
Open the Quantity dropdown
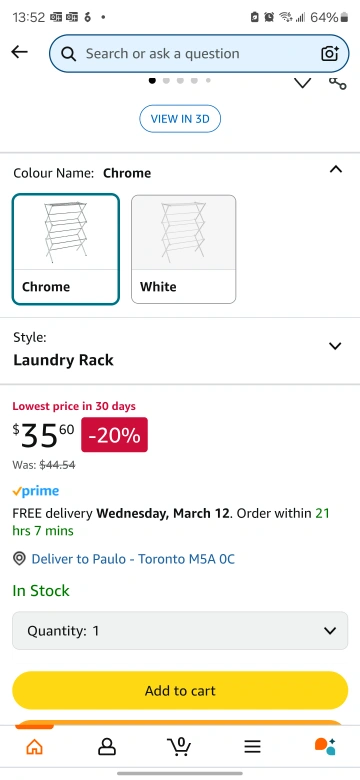pyautogui.click(x=180, y=631)
